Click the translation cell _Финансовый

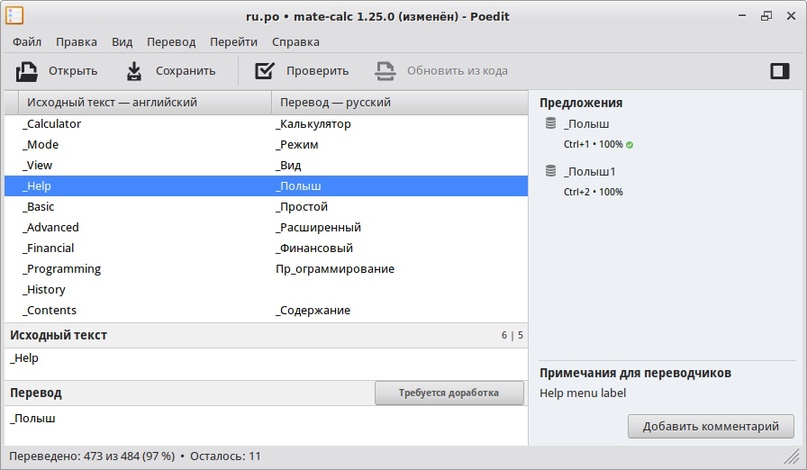click(314, 248)
